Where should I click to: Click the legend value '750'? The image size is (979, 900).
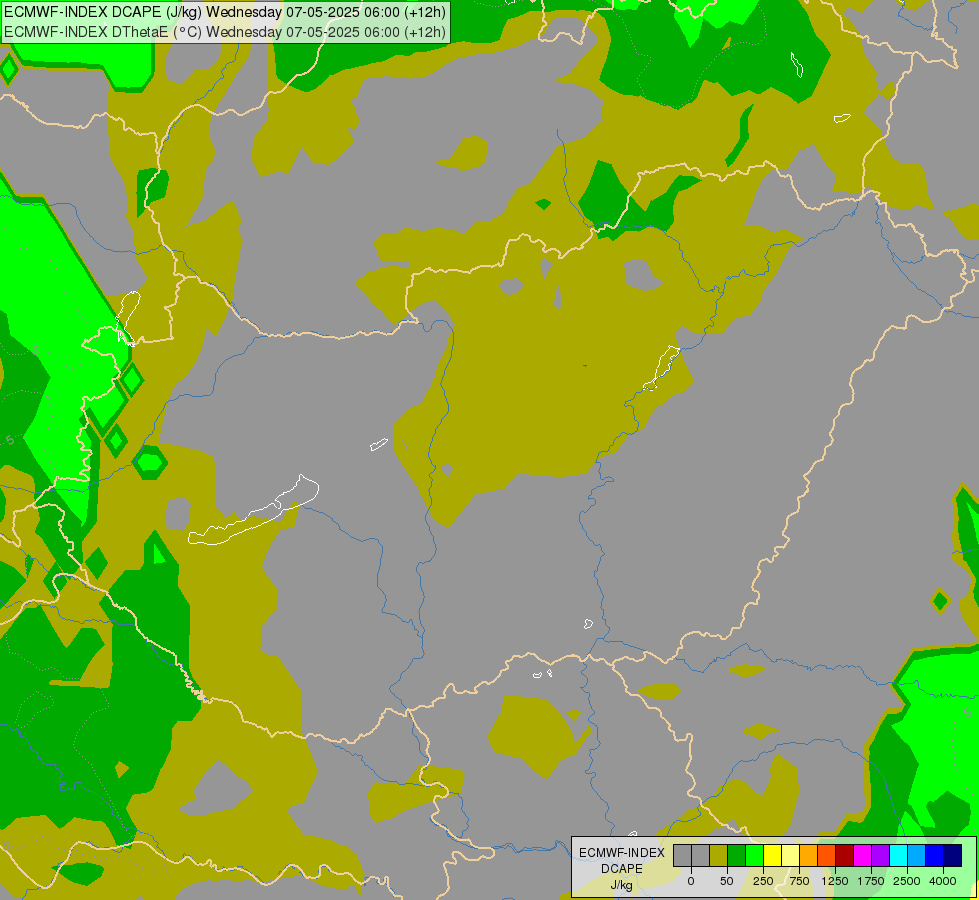click(x=799, y=881)
